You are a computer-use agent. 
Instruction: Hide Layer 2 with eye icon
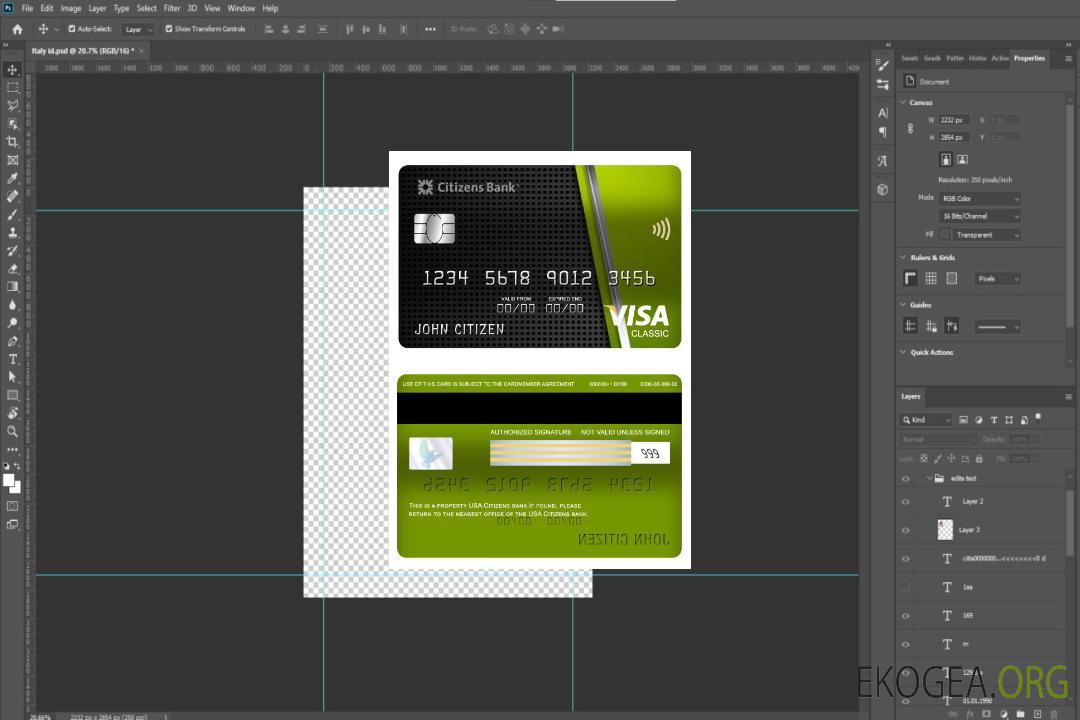click(906, 502)
